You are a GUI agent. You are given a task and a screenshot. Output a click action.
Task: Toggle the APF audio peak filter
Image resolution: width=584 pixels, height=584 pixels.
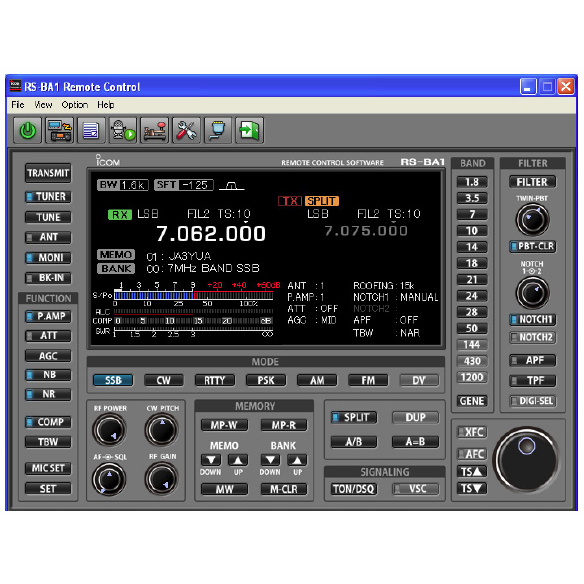tap(533, 360)
